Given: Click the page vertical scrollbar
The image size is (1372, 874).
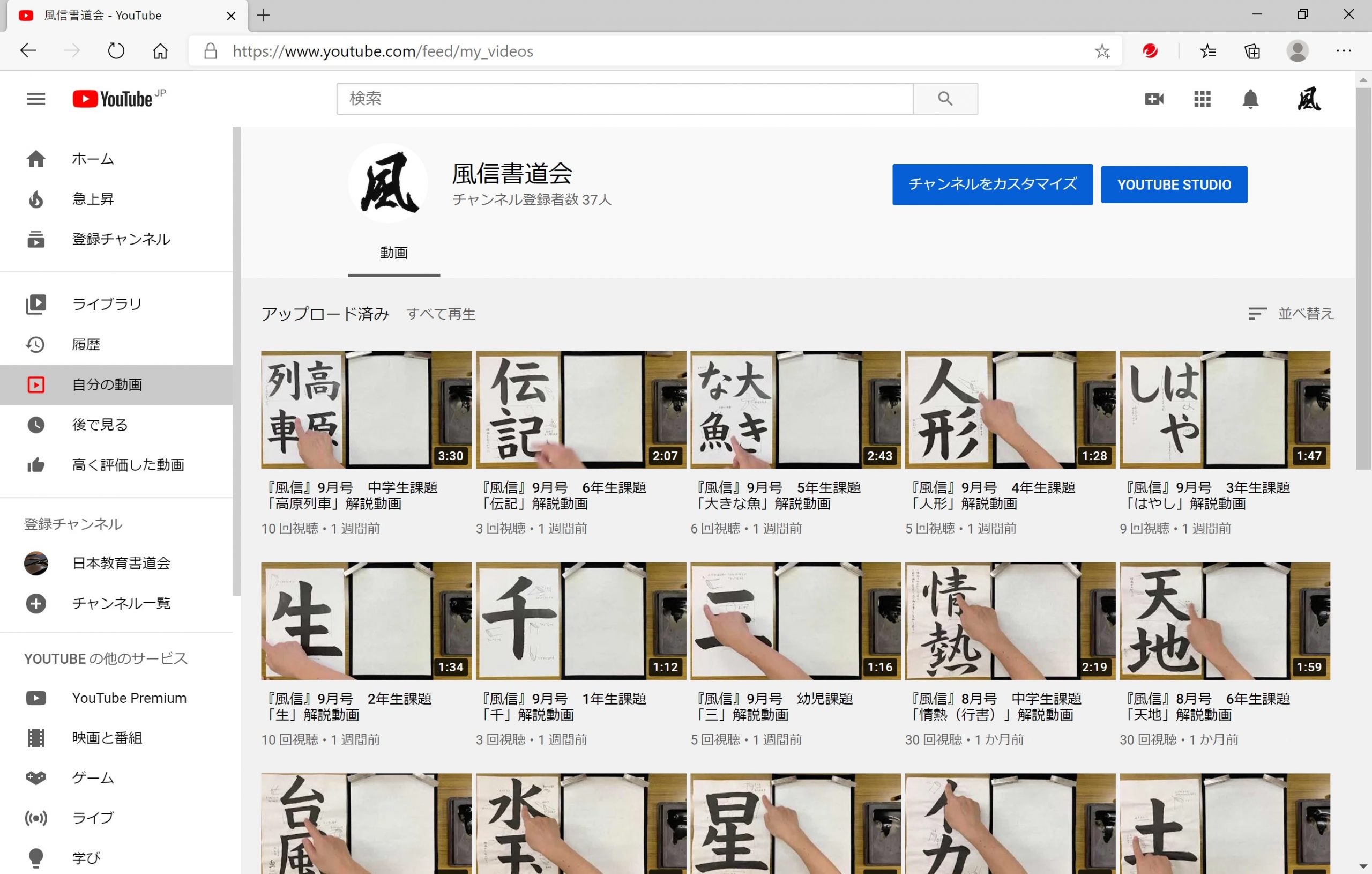Looking at the screenshot, I should [1363, 279].
